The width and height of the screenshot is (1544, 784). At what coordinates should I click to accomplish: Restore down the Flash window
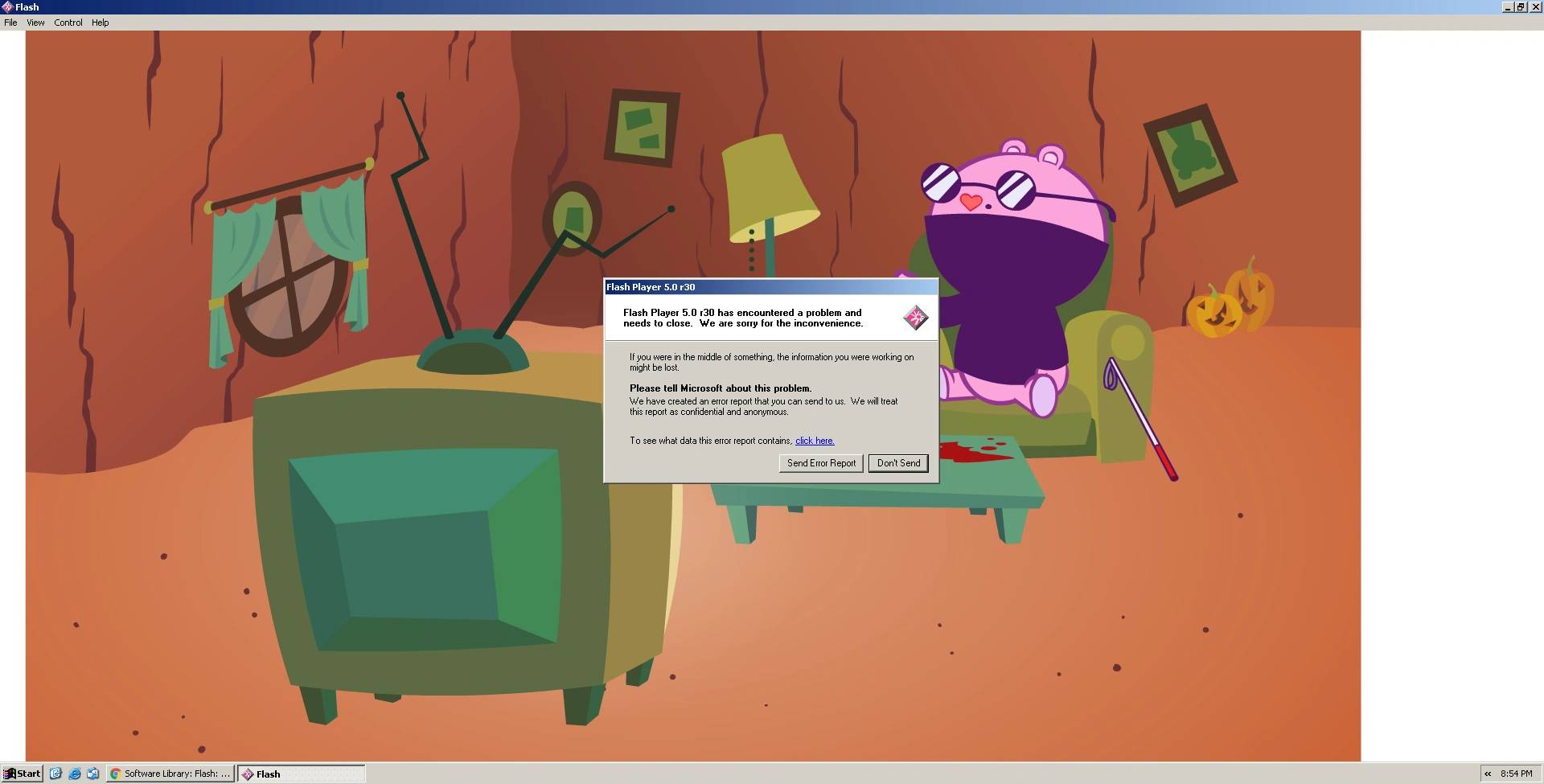(x=1521, y=7)
